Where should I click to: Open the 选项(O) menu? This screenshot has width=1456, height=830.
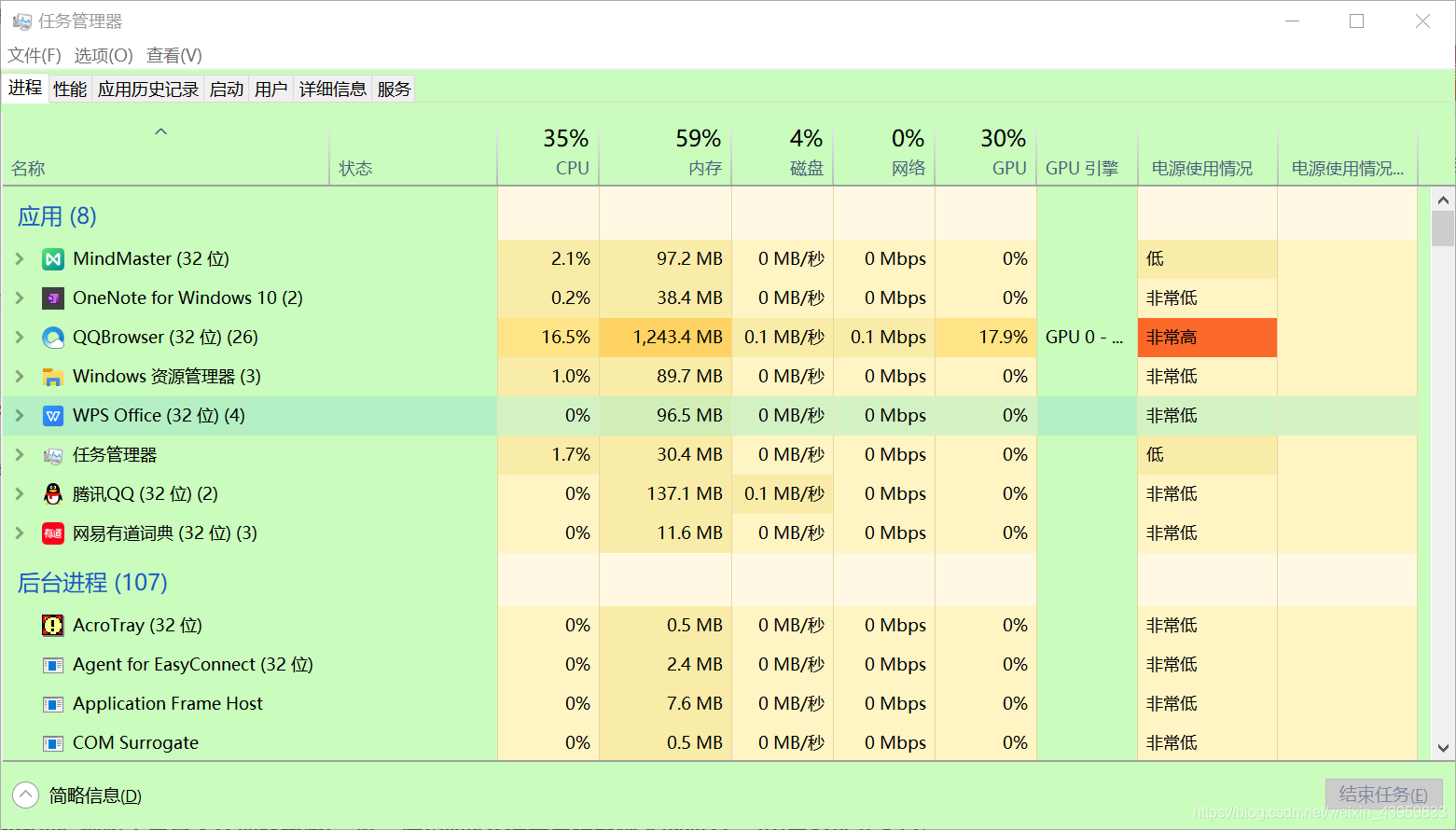104,55
